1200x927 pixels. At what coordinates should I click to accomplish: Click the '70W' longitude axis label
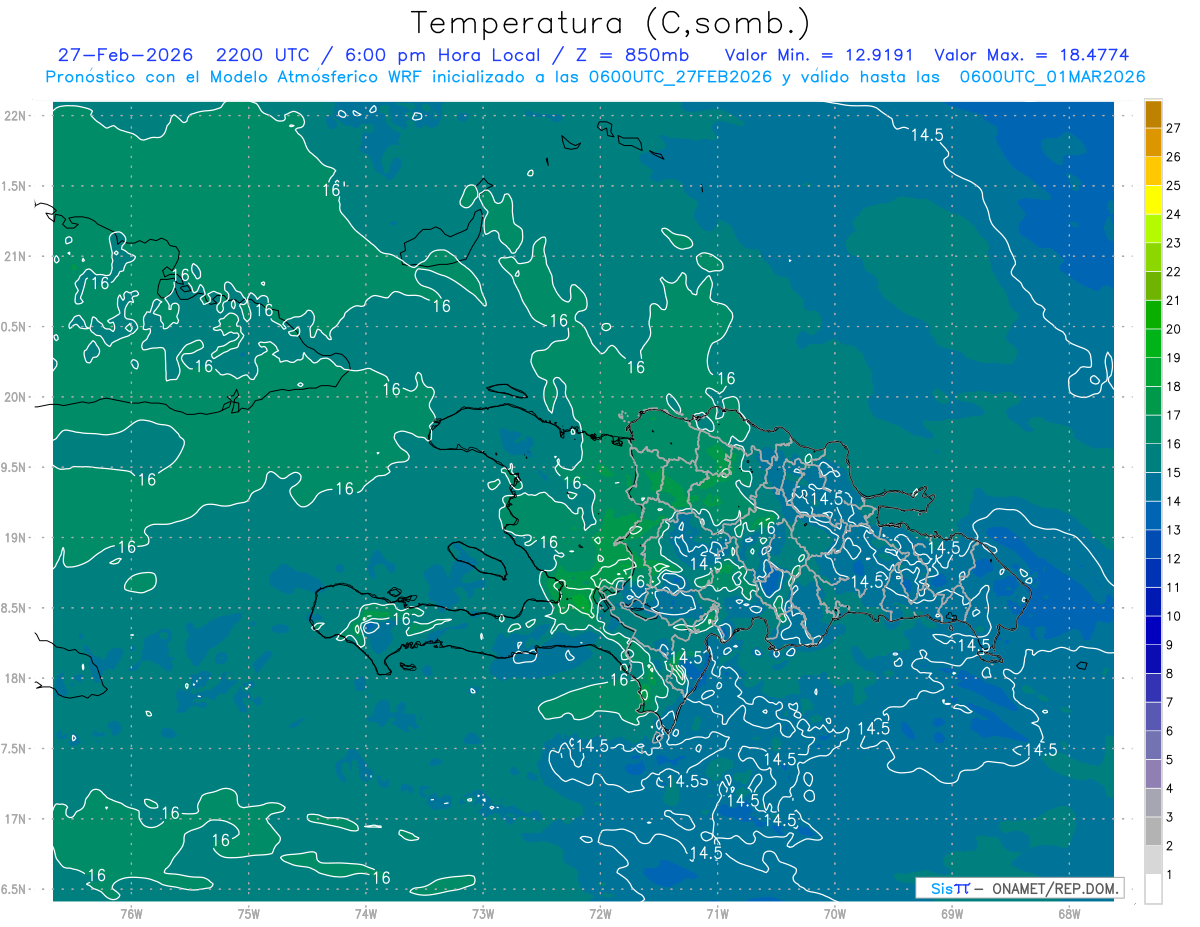(x=835, y=913)
